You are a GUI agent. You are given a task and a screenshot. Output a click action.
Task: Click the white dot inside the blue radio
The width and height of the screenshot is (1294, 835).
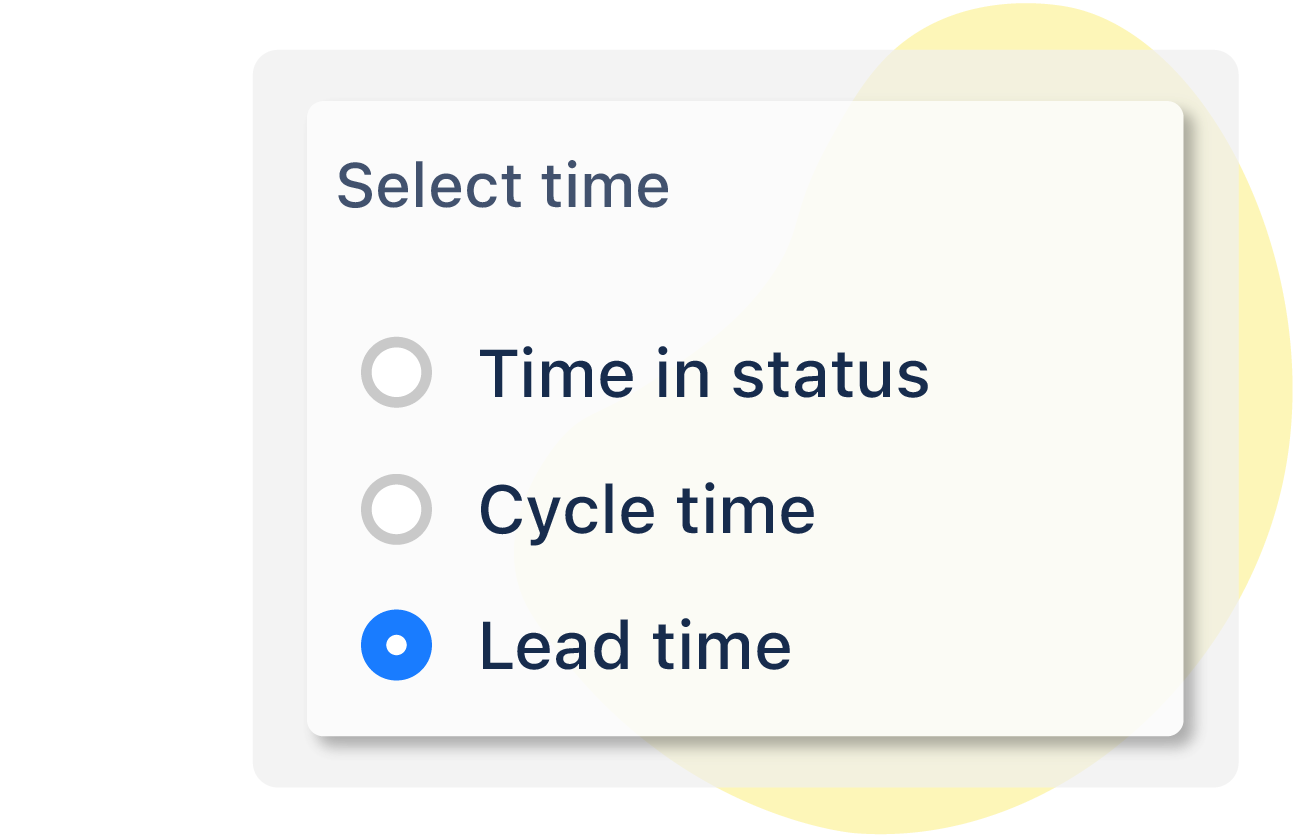click(396, 645)
